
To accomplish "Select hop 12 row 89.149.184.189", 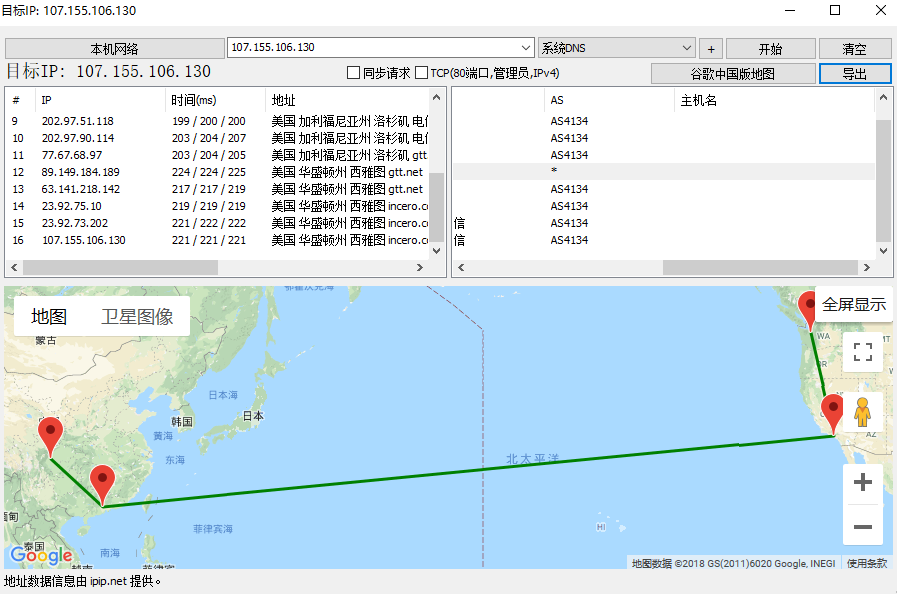I will [217, 172].
